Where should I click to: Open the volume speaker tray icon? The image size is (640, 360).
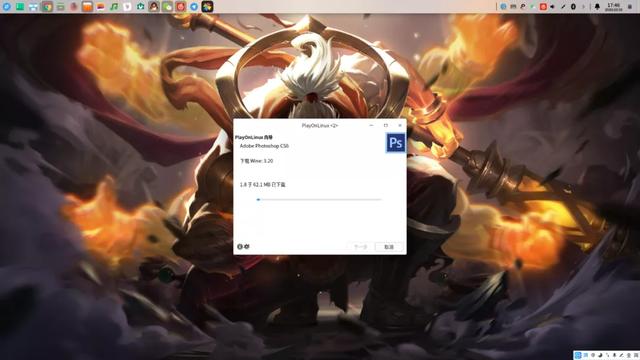click(552, 7)
